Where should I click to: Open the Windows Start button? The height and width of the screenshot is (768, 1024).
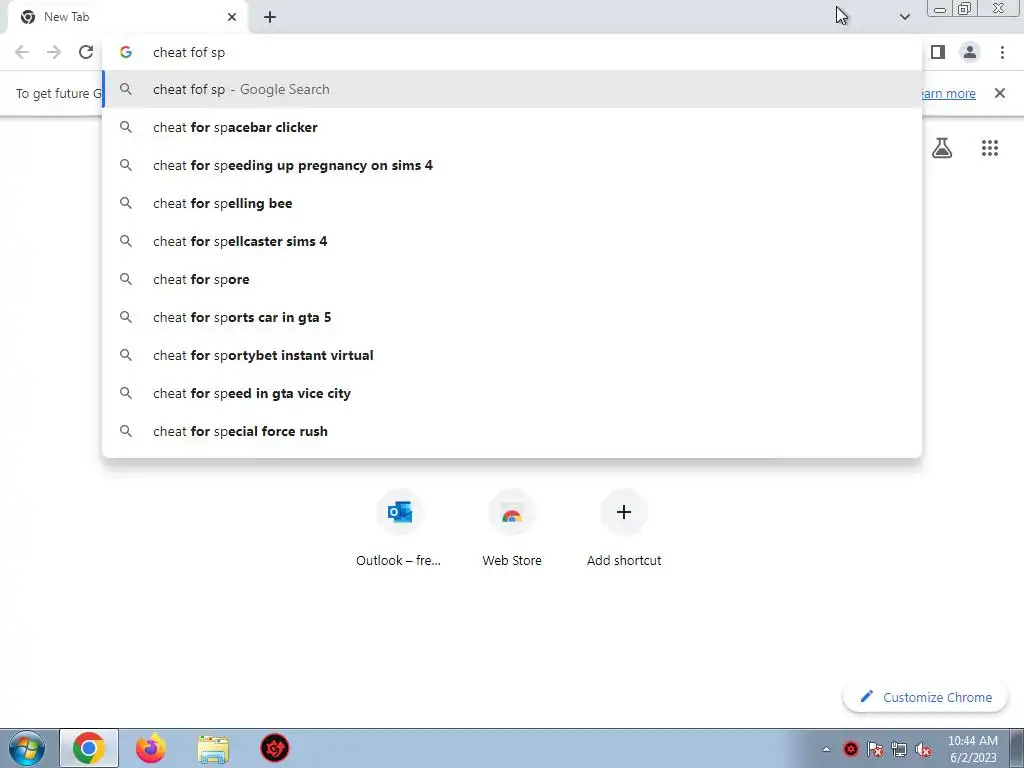[27, 748]
